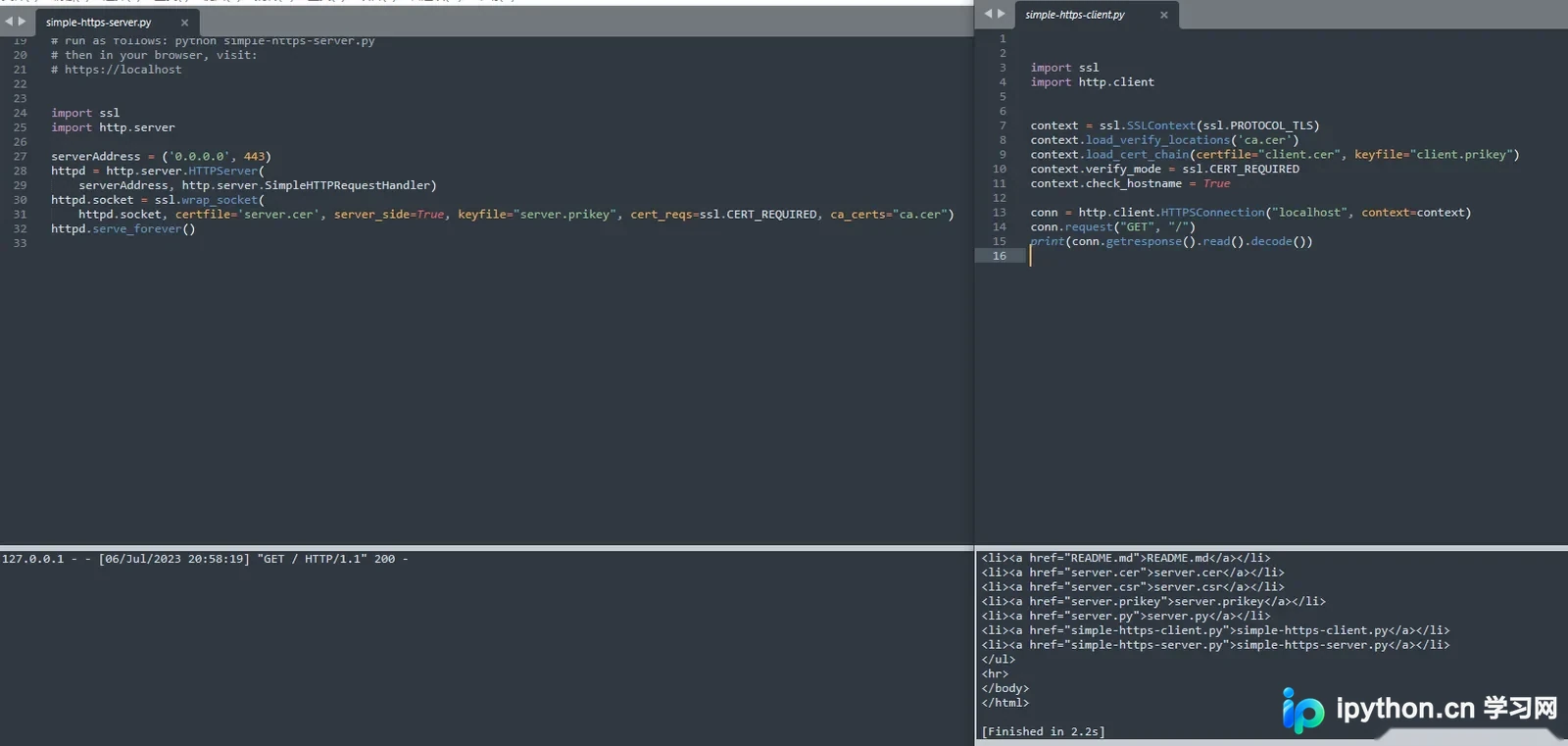Click the server.py line in client output

(x=1125, y=616)
